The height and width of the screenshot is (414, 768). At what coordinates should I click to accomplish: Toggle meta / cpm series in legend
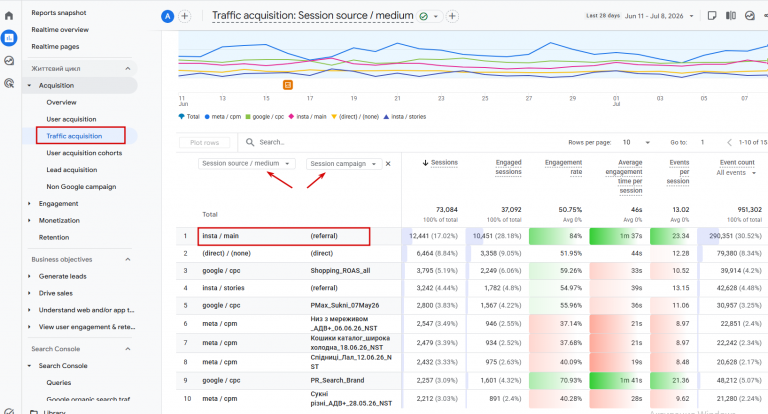[x=223, y=117]
